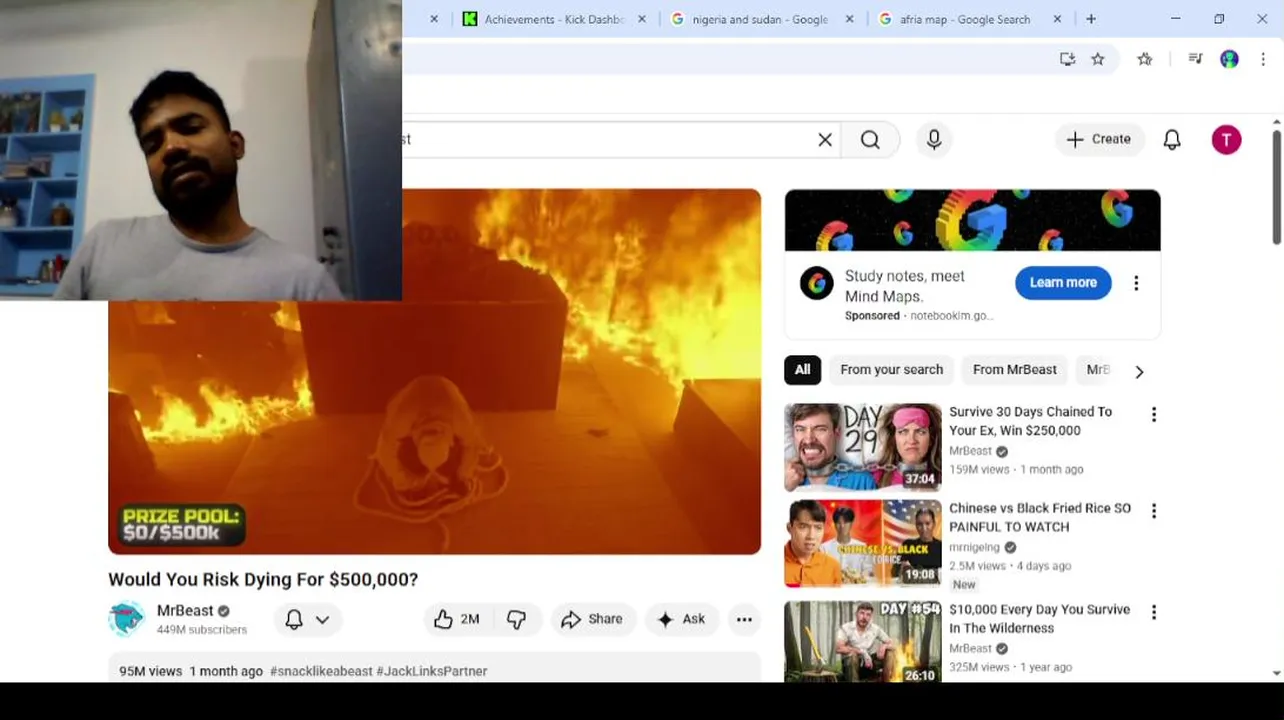This screenshot has height=720, width=1284.
Task: Show more filter chips with arrow
Action: [1139, 371]
